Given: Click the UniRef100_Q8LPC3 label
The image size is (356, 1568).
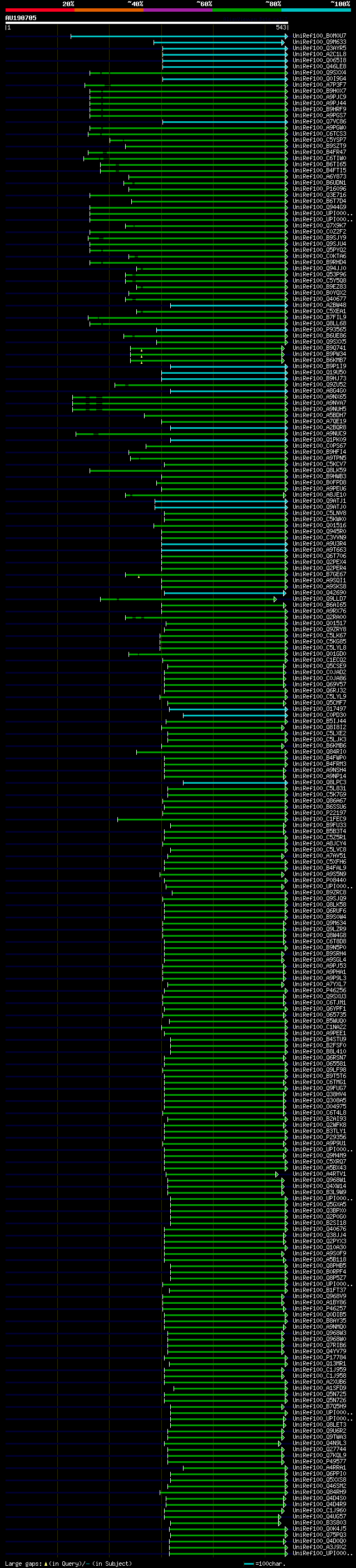Looking at the screenshot, I should (319, 783).
